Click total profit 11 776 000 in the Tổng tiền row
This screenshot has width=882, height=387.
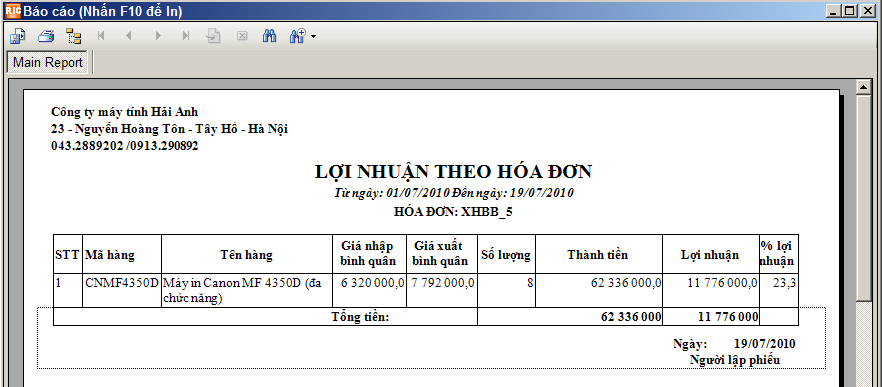pos(728,317)
